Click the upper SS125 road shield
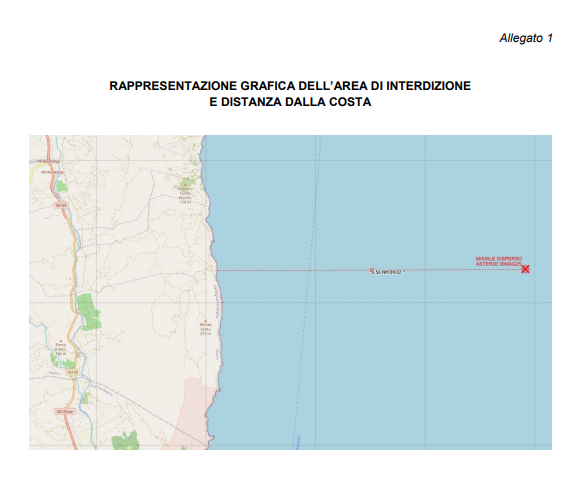Screen dimensions: 581x479 pos(61,205)
